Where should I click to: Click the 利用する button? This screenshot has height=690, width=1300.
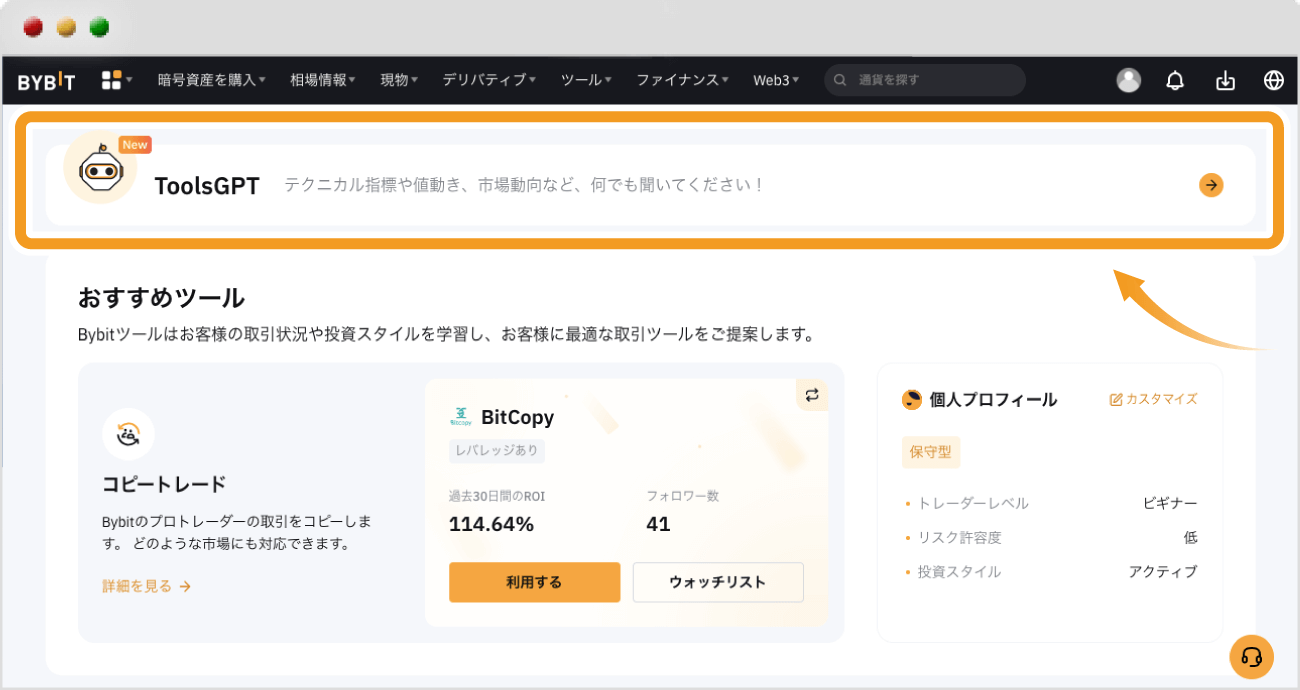click(534, 582)
